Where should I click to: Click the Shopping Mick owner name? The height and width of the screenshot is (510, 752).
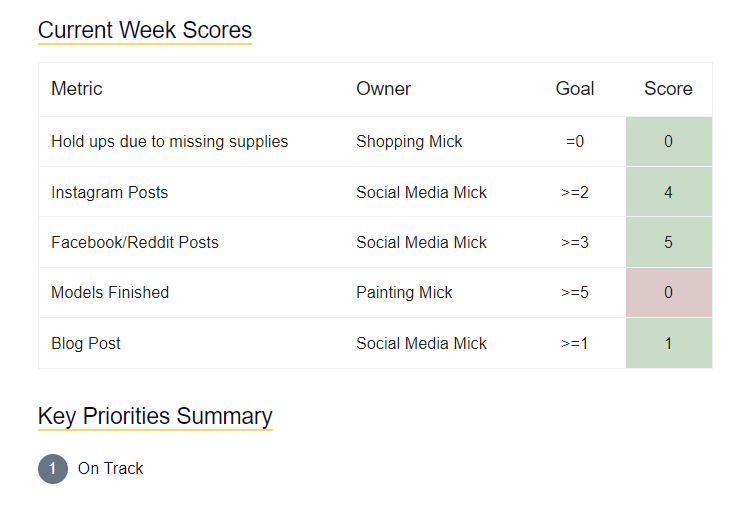pos(409,142)
